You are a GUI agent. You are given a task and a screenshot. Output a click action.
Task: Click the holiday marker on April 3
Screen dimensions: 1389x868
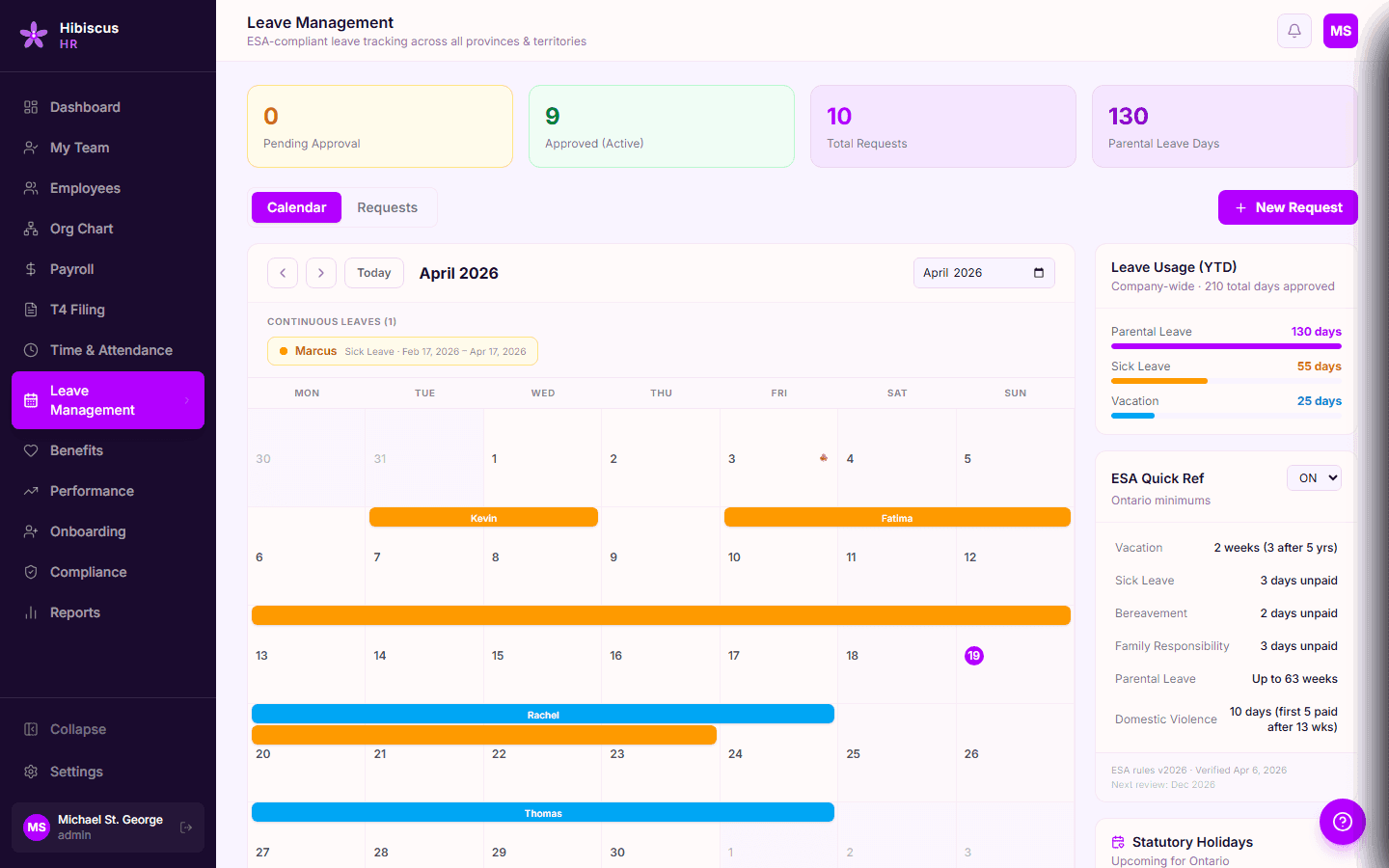[x=823, y=458]
